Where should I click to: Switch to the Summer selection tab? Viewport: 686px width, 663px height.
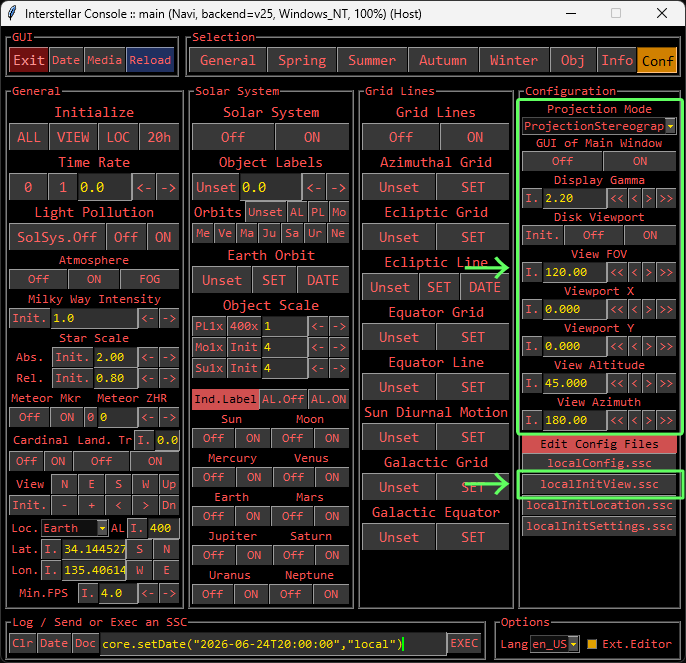(x=372, y=60)
